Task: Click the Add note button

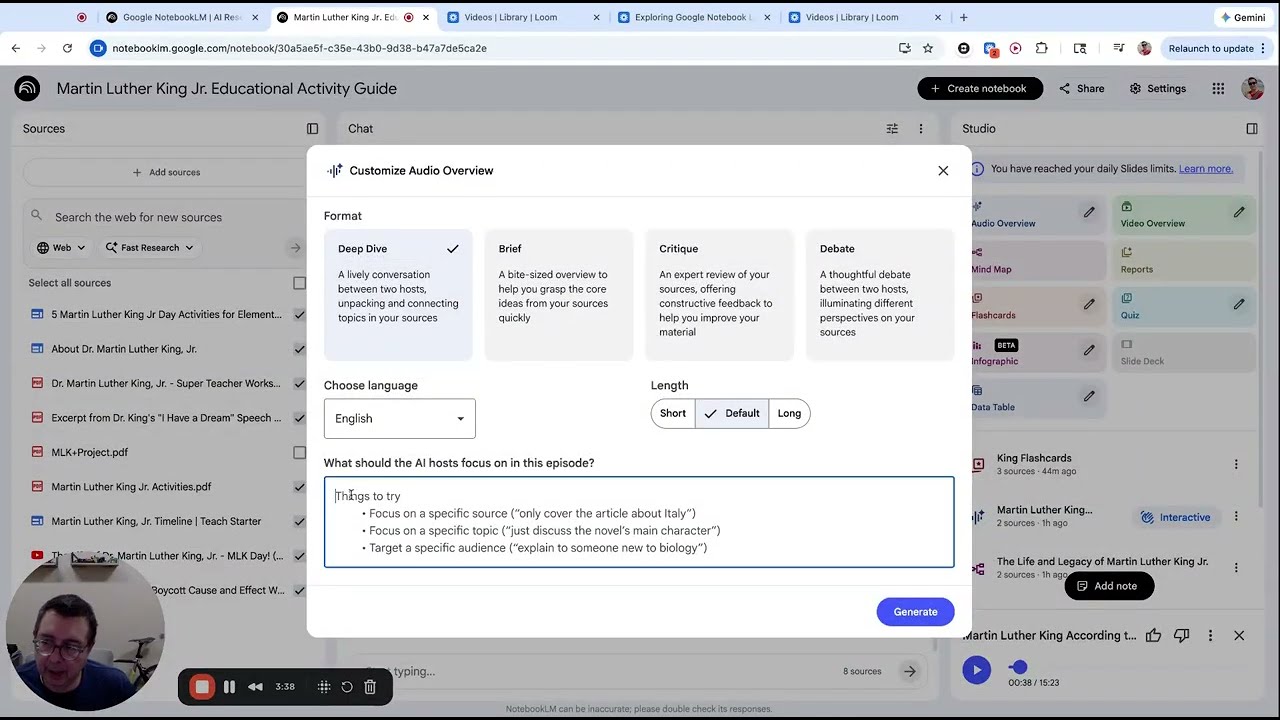Action: point(1109,586)
